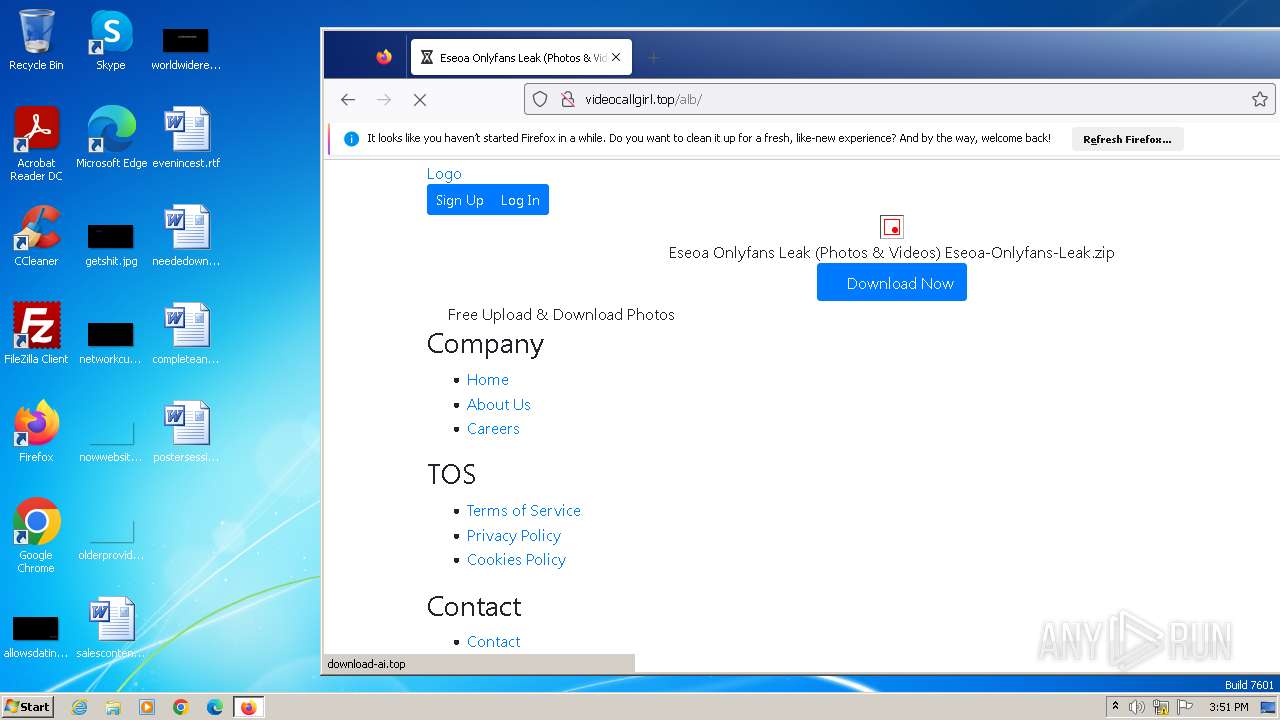Switch to Firefox in the taskbar
The width and height of the screenshot is (1280, 720).
pos(248,707)
